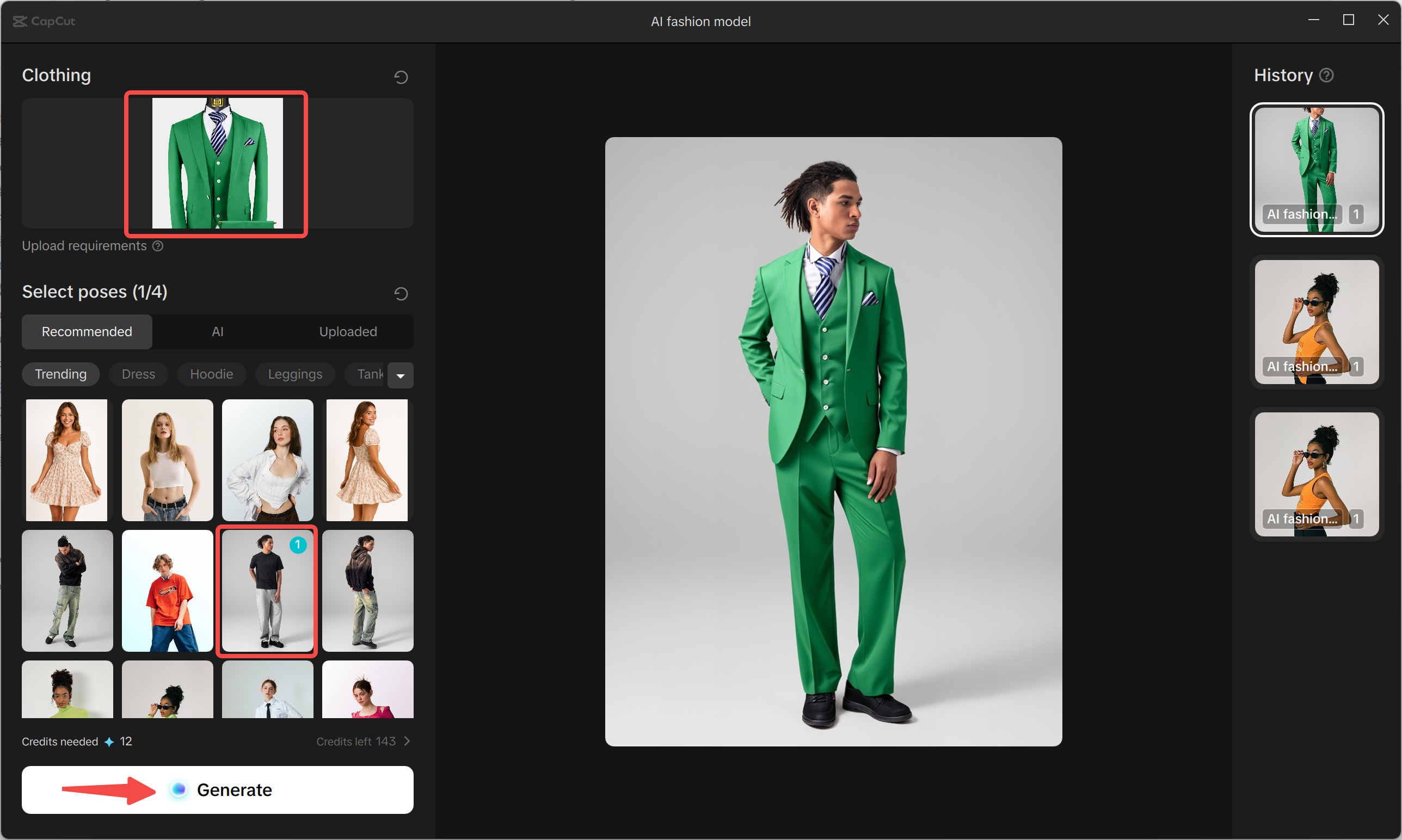Click the credits sparkle icon
Screen dimensions: 1402x840
[x=109, y=742]
